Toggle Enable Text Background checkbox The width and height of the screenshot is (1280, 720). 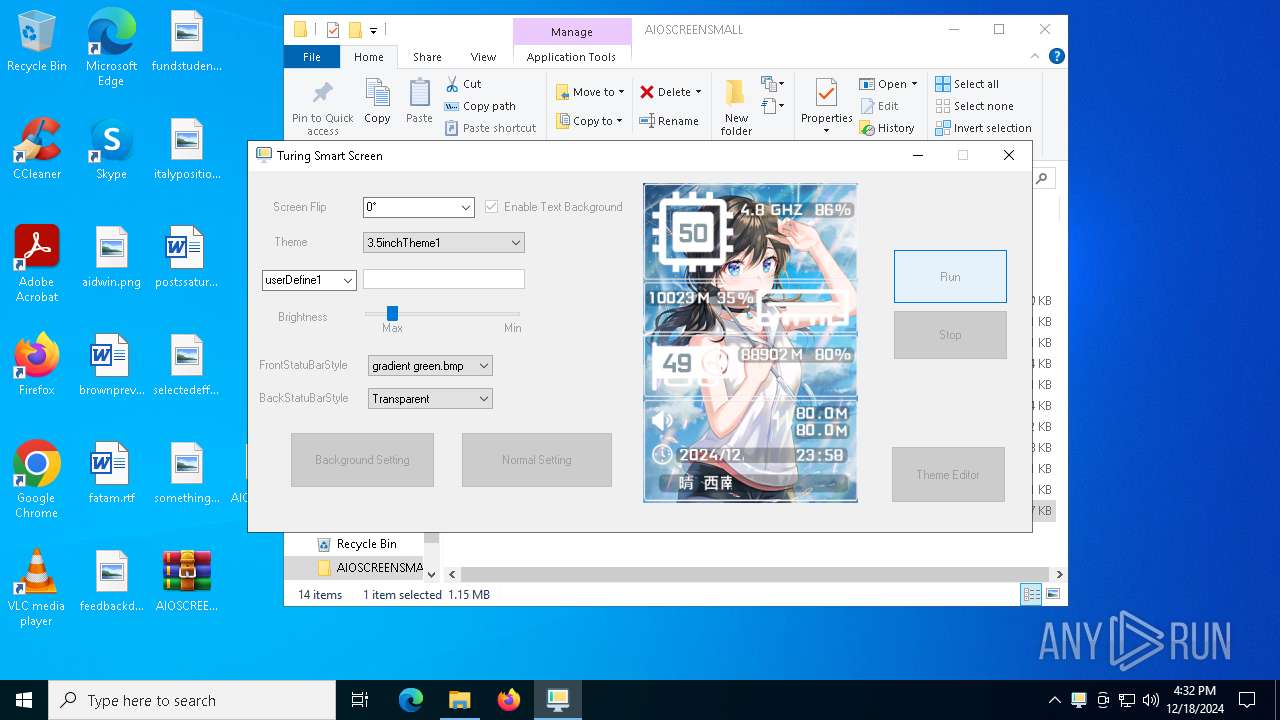pyautogui.click(x=491, y=207)
